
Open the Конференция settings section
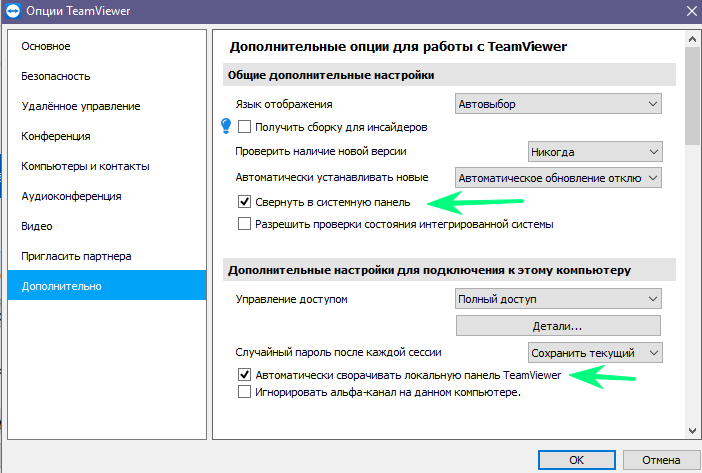107,136
